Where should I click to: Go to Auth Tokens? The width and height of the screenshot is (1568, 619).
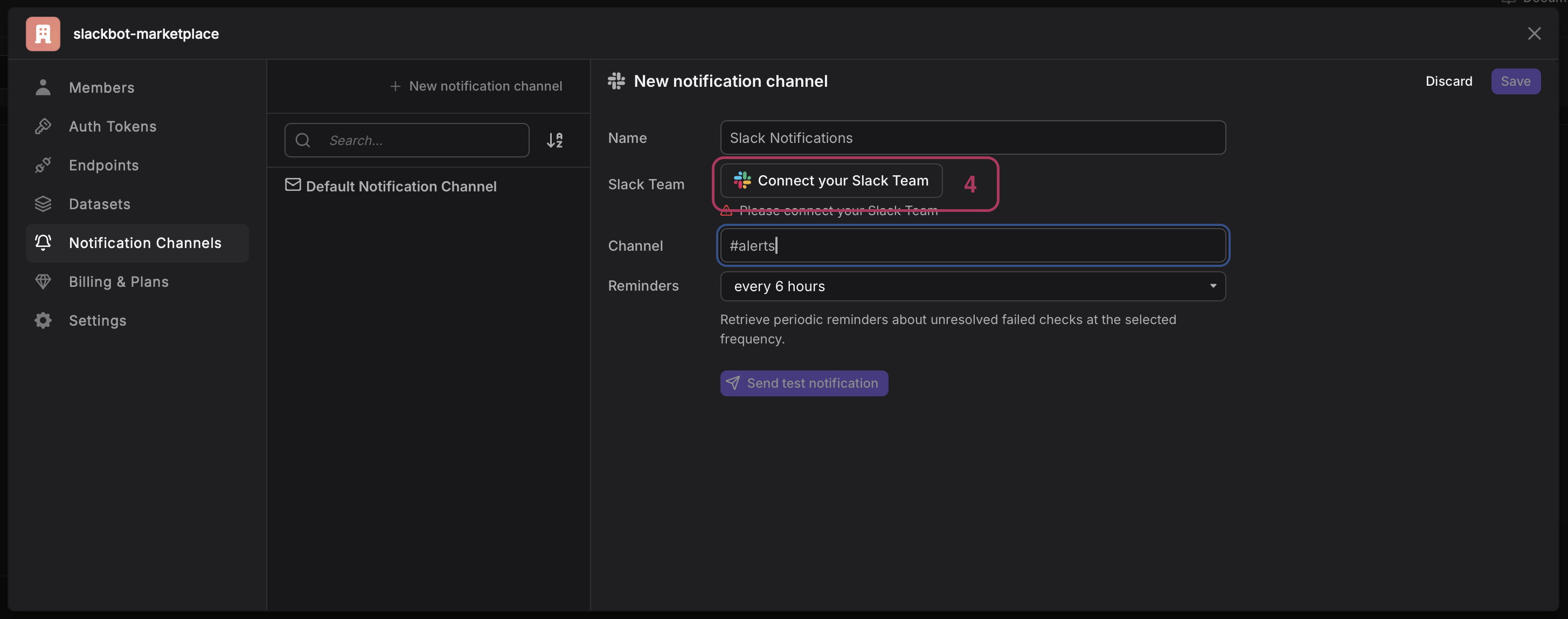point(137,126)
